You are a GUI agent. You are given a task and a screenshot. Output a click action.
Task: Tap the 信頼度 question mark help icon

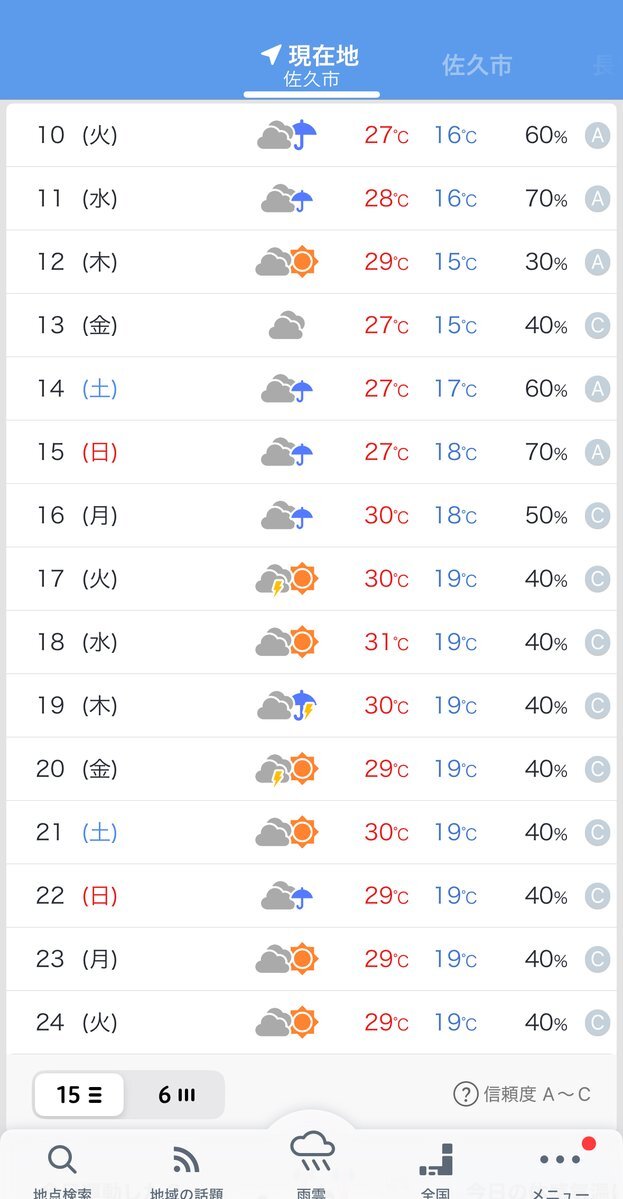click(466, 1094)
